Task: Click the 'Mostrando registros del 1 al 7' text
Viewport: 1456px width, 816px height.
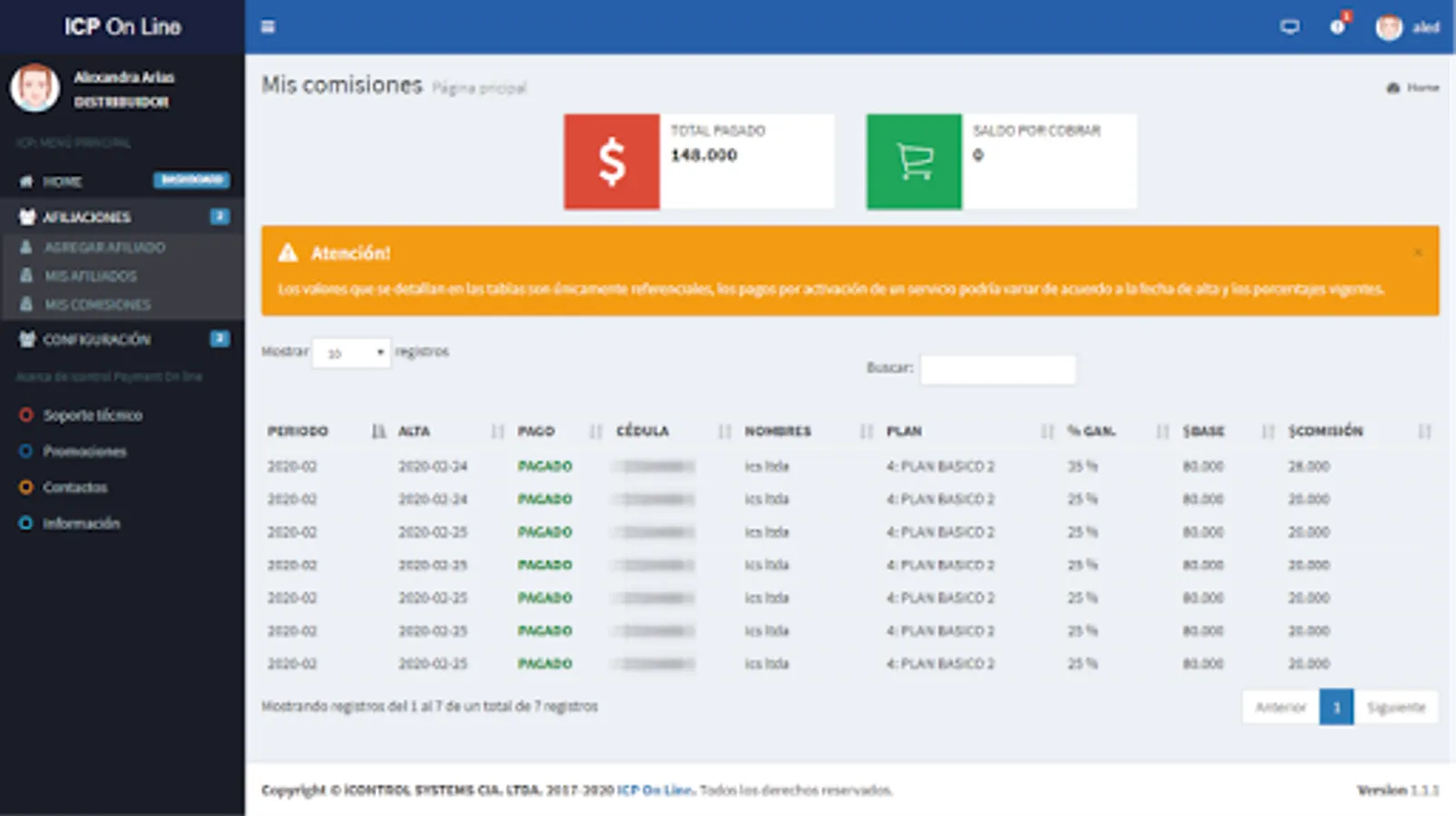Action: coord(430,706)
